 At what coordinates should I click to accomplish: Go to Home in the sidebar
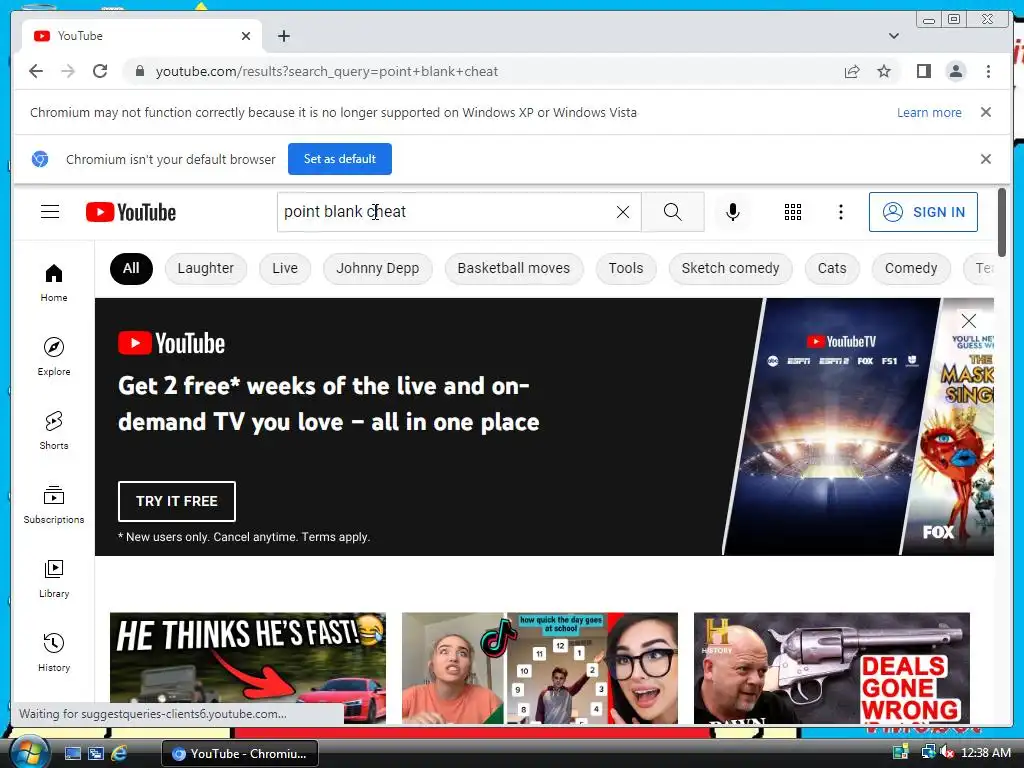54,283
